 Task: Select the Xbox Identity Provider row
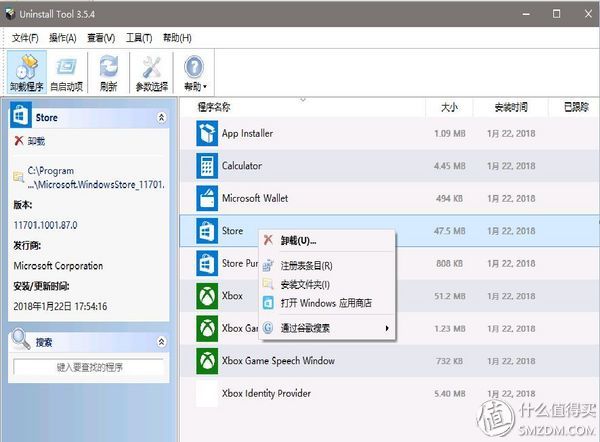390,393
